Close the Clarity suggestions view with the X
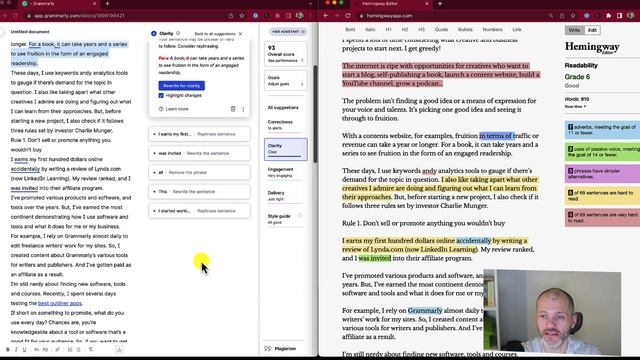Image resolution: width=640 pixels, height=360 pixels. click(240, 33)
